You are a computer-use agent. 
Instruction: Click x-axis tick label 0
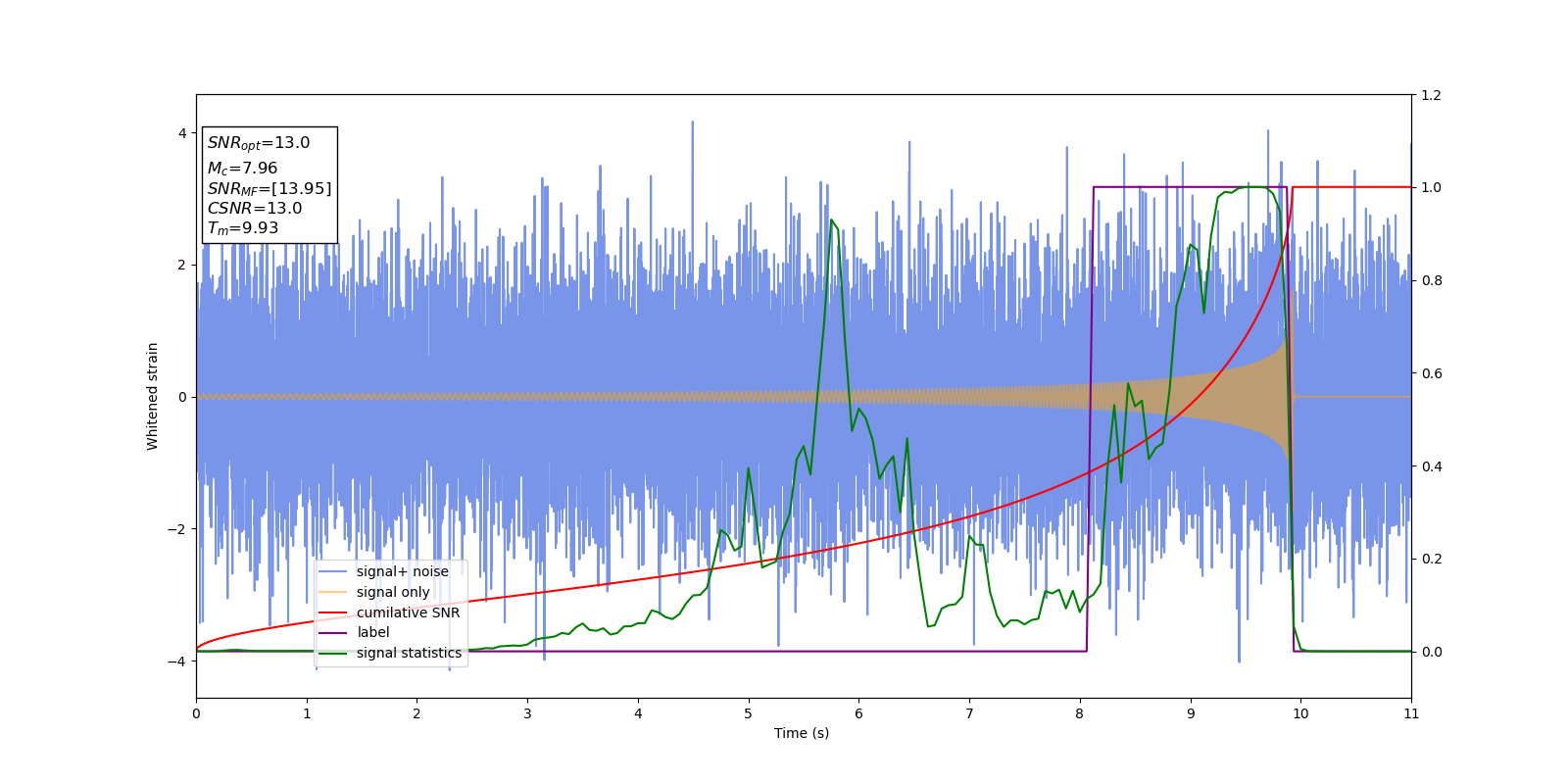196,713
